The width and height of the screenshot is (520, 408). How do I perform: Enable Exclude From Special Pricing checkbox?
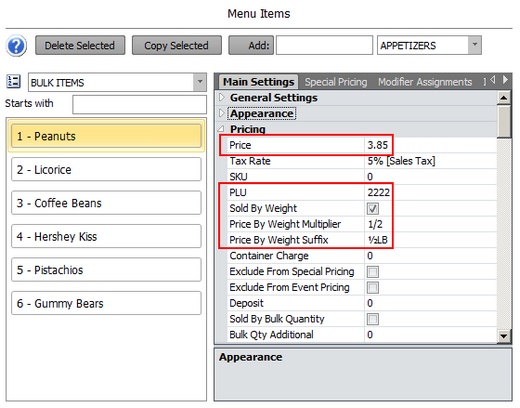pyautogui.click(x=373, y=272)
